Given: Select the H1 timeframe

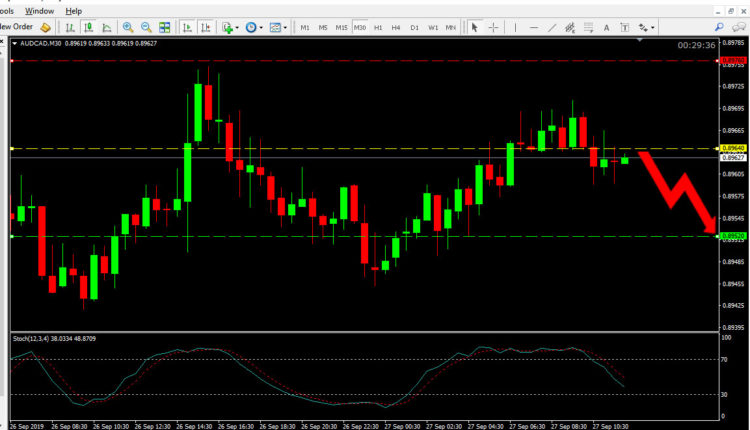Looking at the screenshot, I should 378,28.
